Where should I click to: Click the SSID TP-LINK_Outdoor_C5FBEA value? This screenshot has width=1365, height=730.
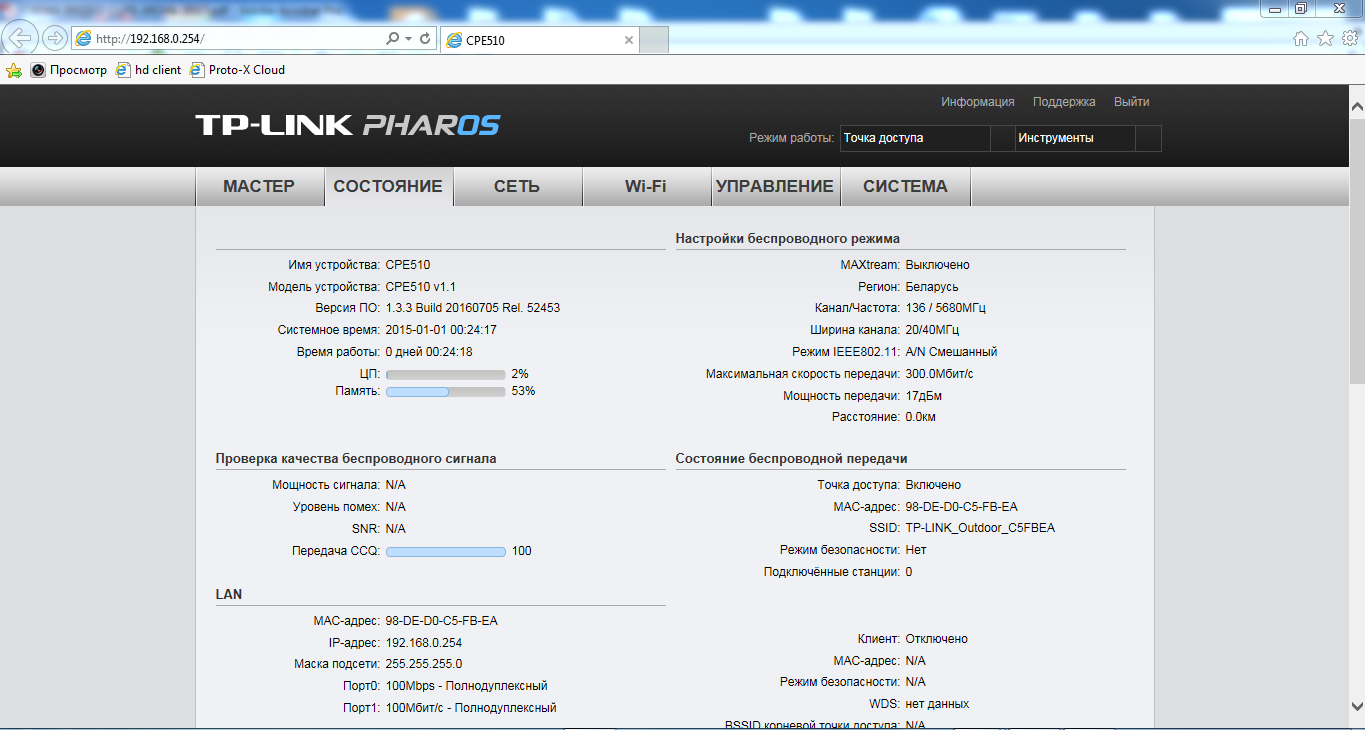[980, 528]
